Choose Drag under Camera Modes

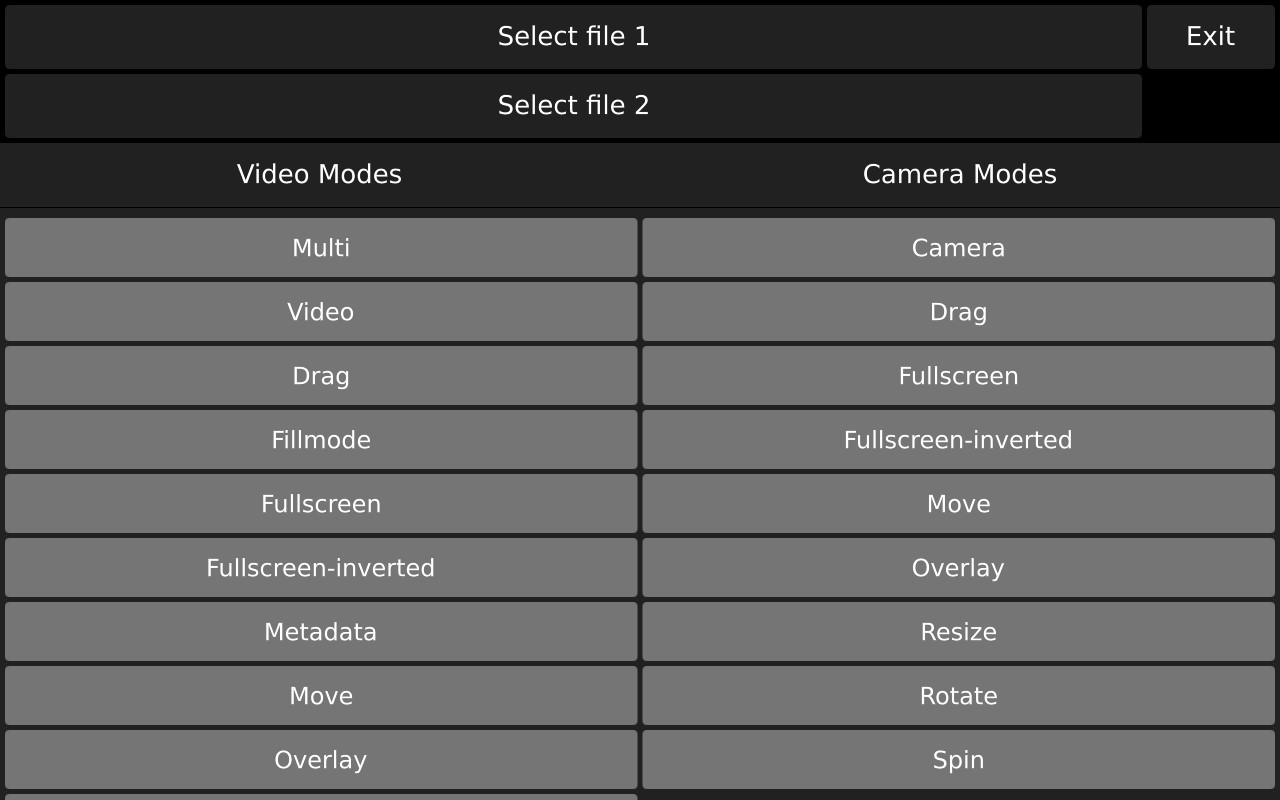click(x=959, y=312)
